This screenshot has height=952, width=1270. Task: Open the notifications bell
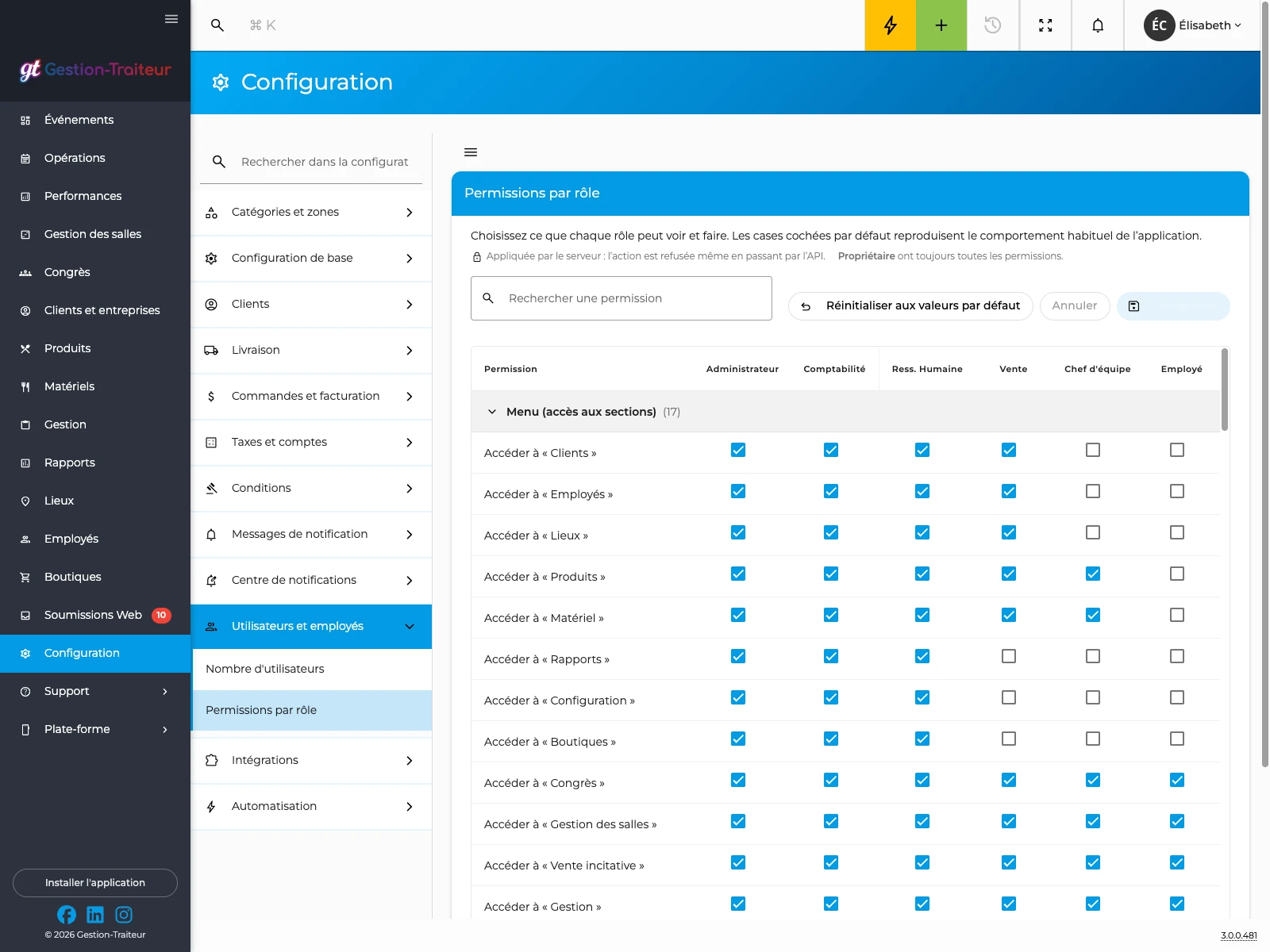pos(1098,25)
